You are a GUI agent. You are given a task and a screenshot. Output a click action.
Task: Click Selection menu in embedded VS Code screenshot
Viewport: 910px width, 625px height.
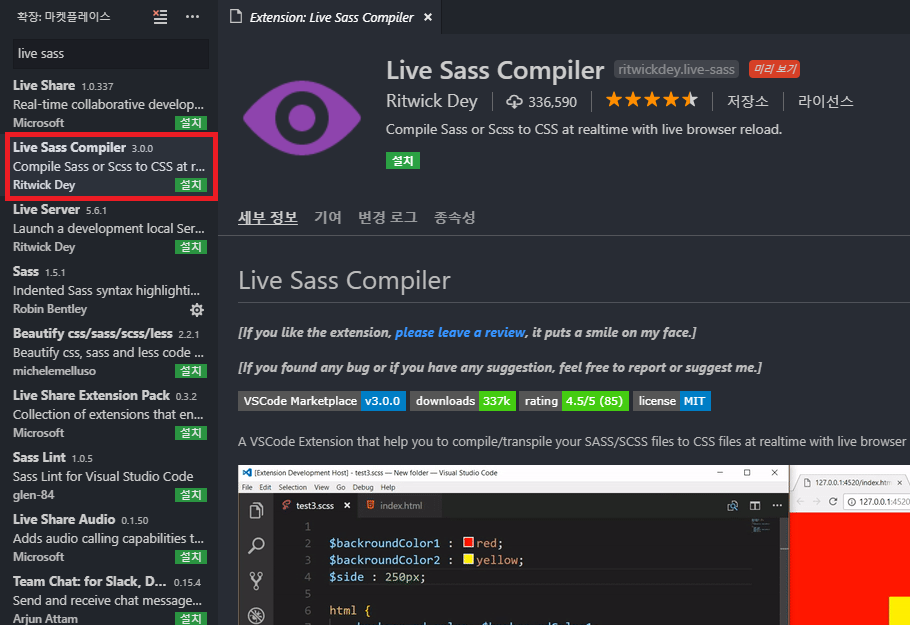pos(292,487)
